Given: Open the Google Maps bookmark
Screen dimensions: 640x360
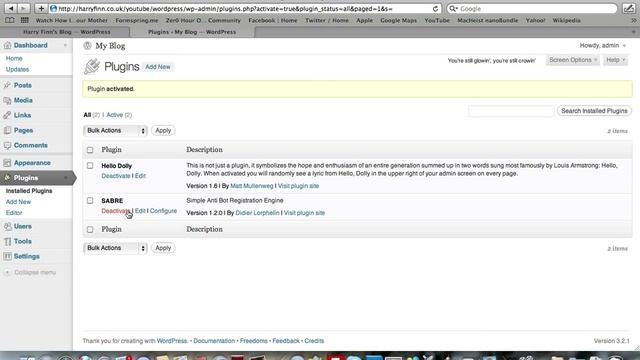Looking at the screenshot, I should [x=398, y=20].
